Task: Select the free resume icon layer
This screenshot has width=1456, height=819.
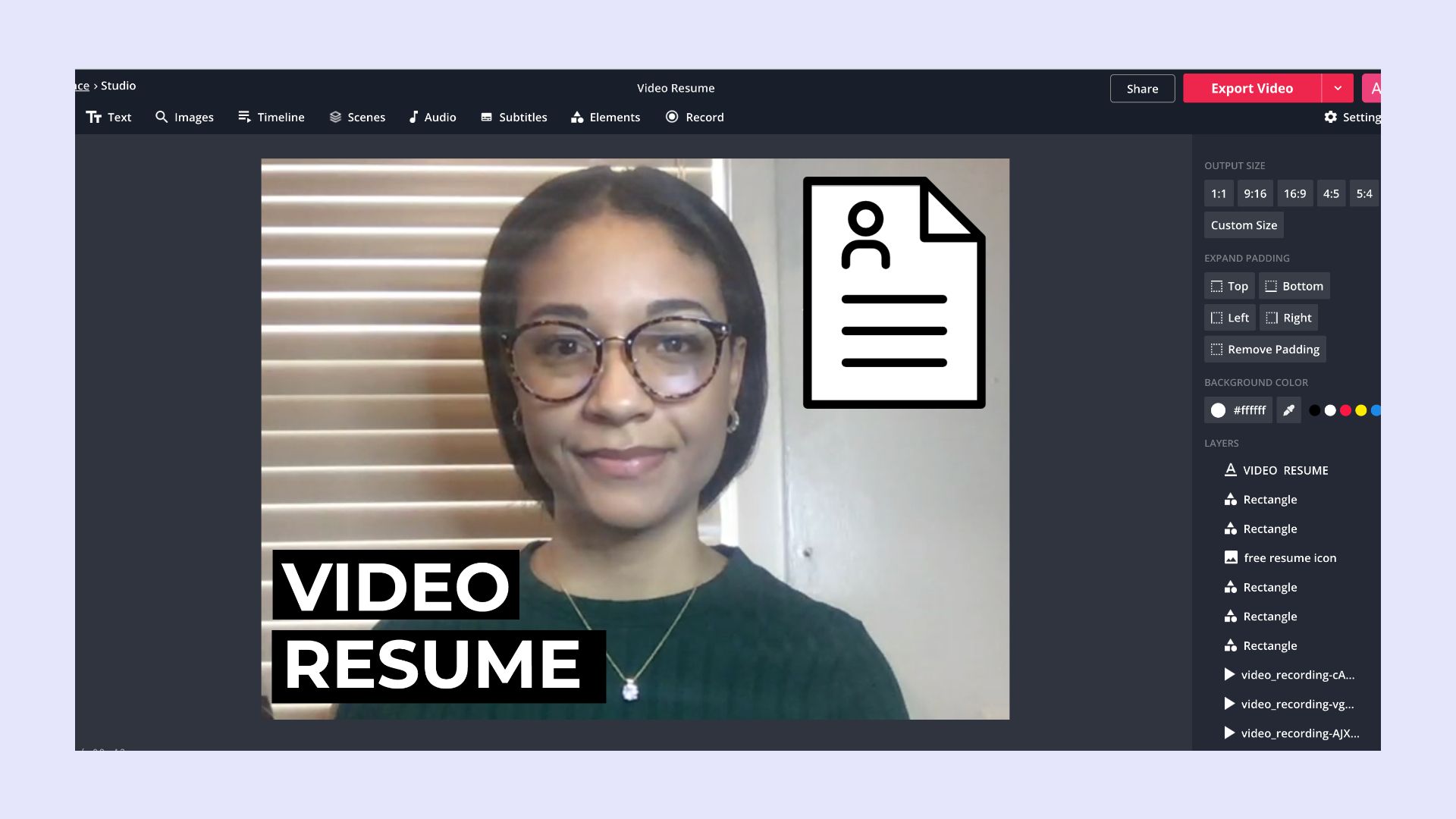Action: point(1289,558)
